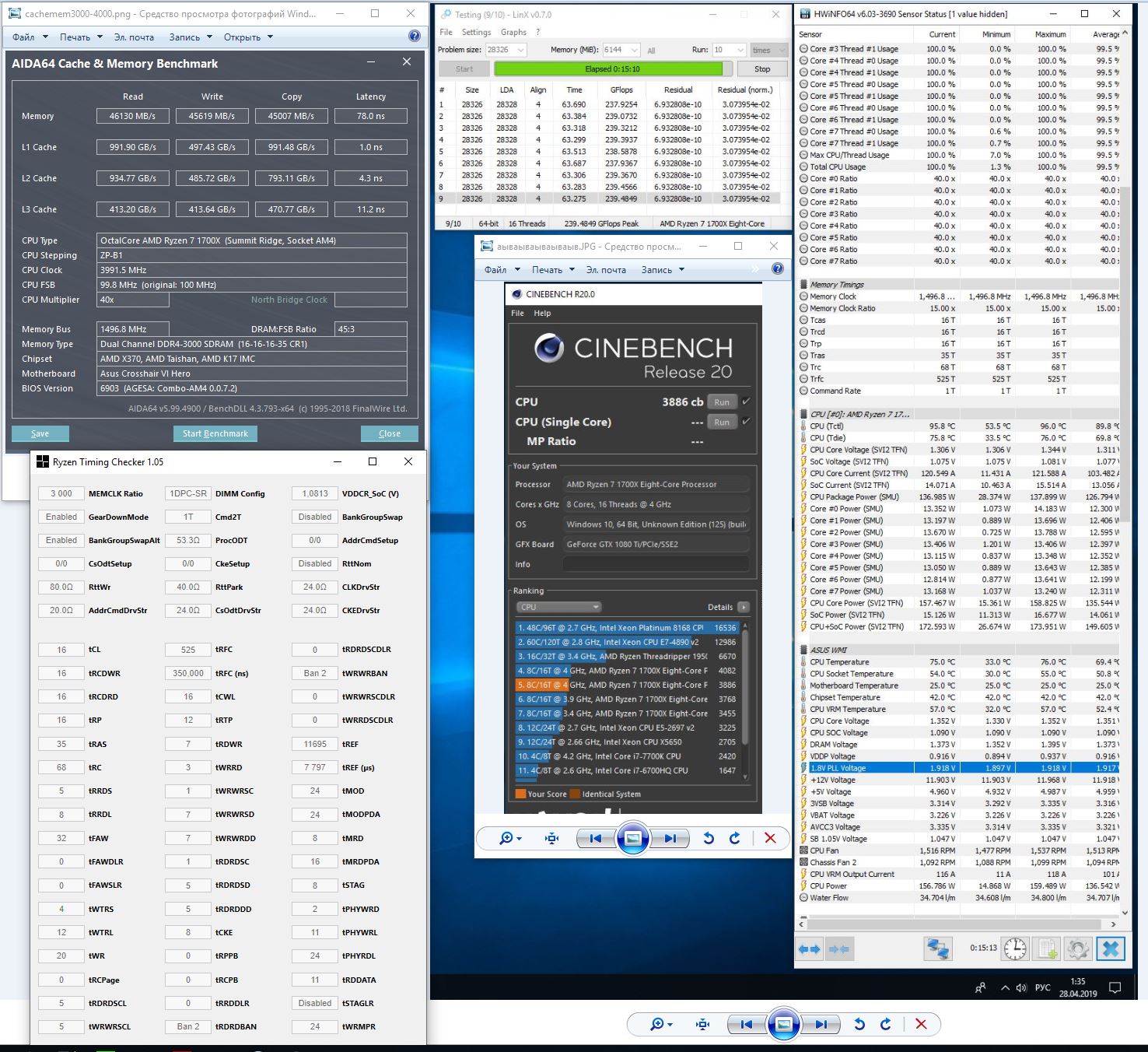Next image in bottom photo viewer toolbar
The height and width of the screenshot is (1052, 1148).
pyautogui.click(x=821, y=1024)
